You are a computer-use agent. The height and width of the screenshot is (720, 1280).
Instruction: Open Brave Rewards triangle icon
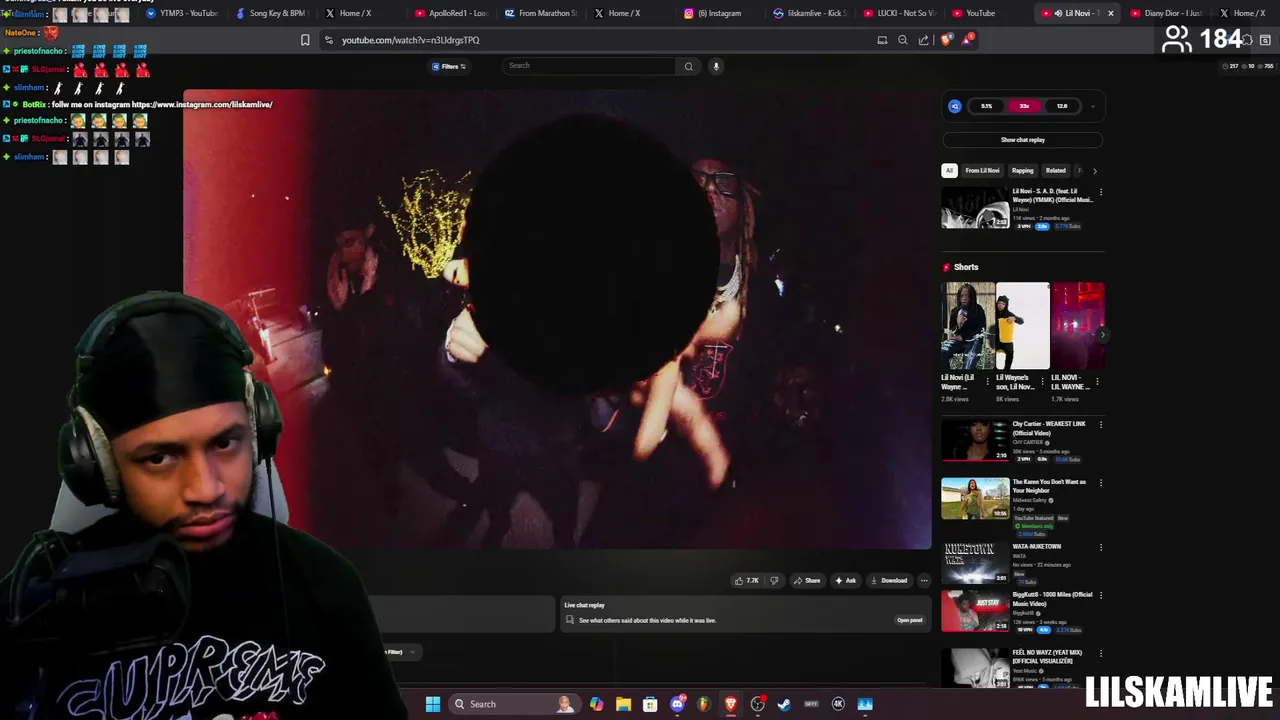tap(967, 39)
